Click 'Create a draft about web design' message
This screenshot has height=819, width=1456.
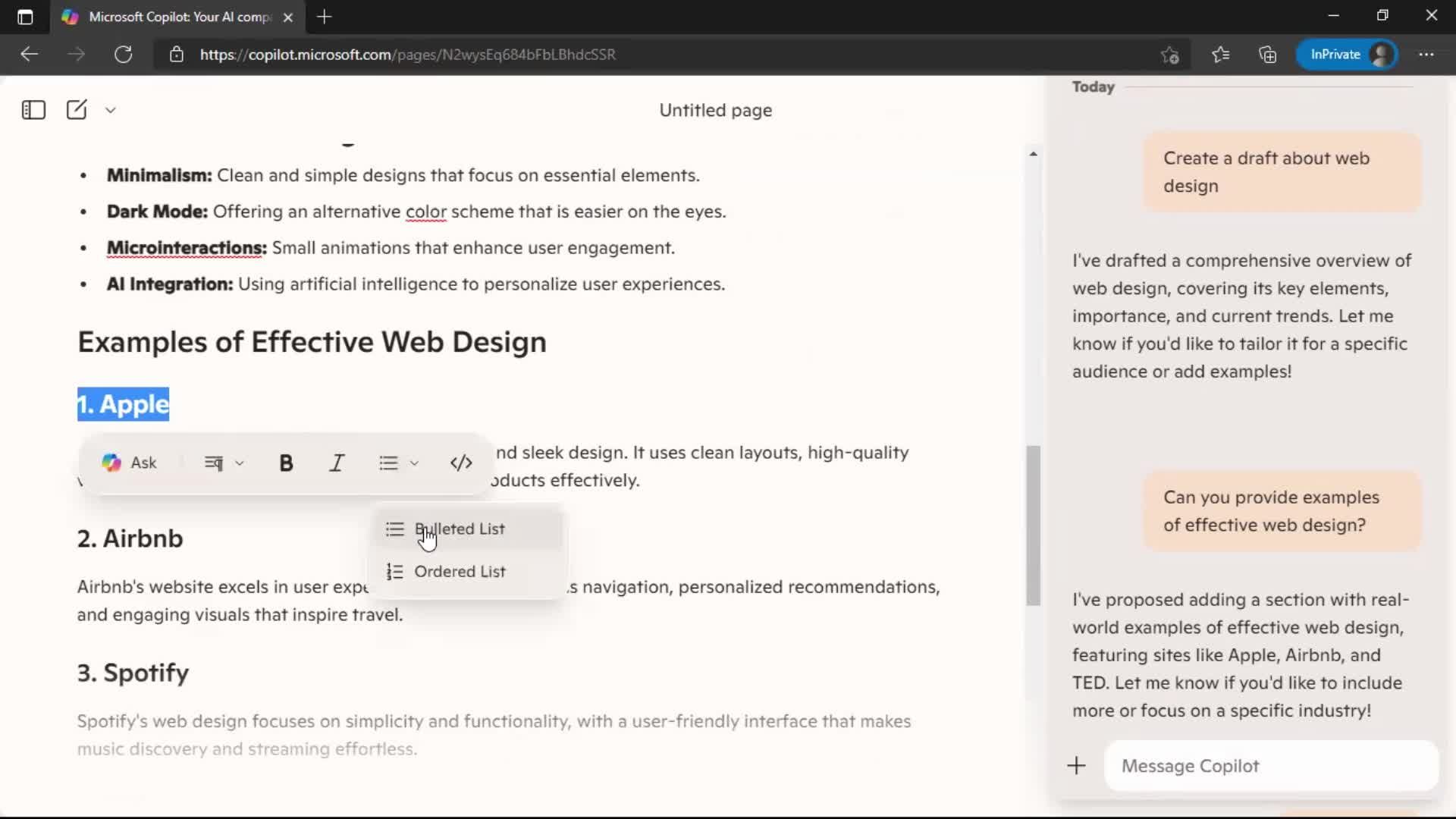pyautogui.click(x=1282, y=172)
